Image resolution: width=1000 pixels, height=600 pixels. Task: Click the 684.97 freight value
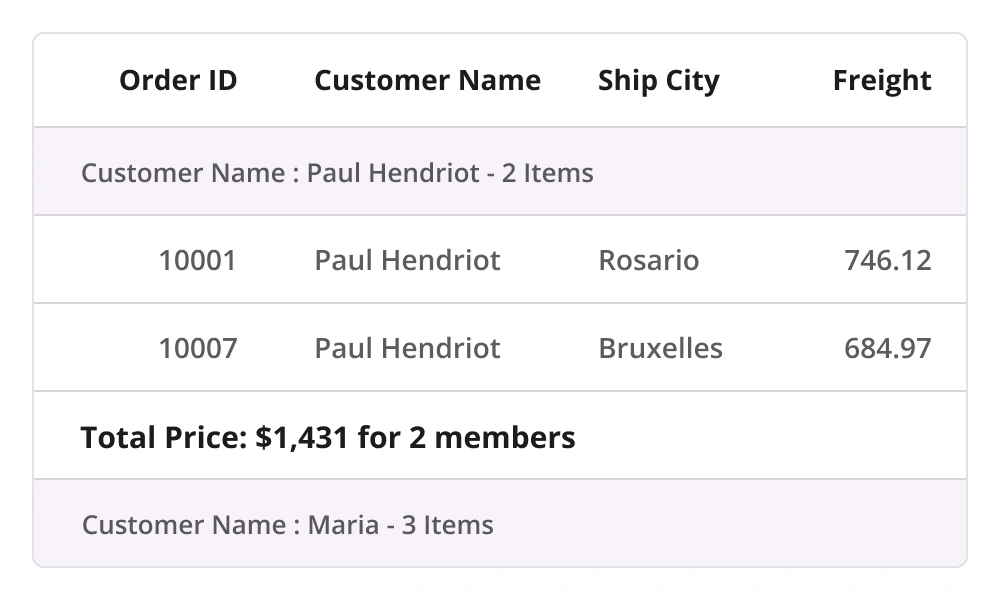887,349
